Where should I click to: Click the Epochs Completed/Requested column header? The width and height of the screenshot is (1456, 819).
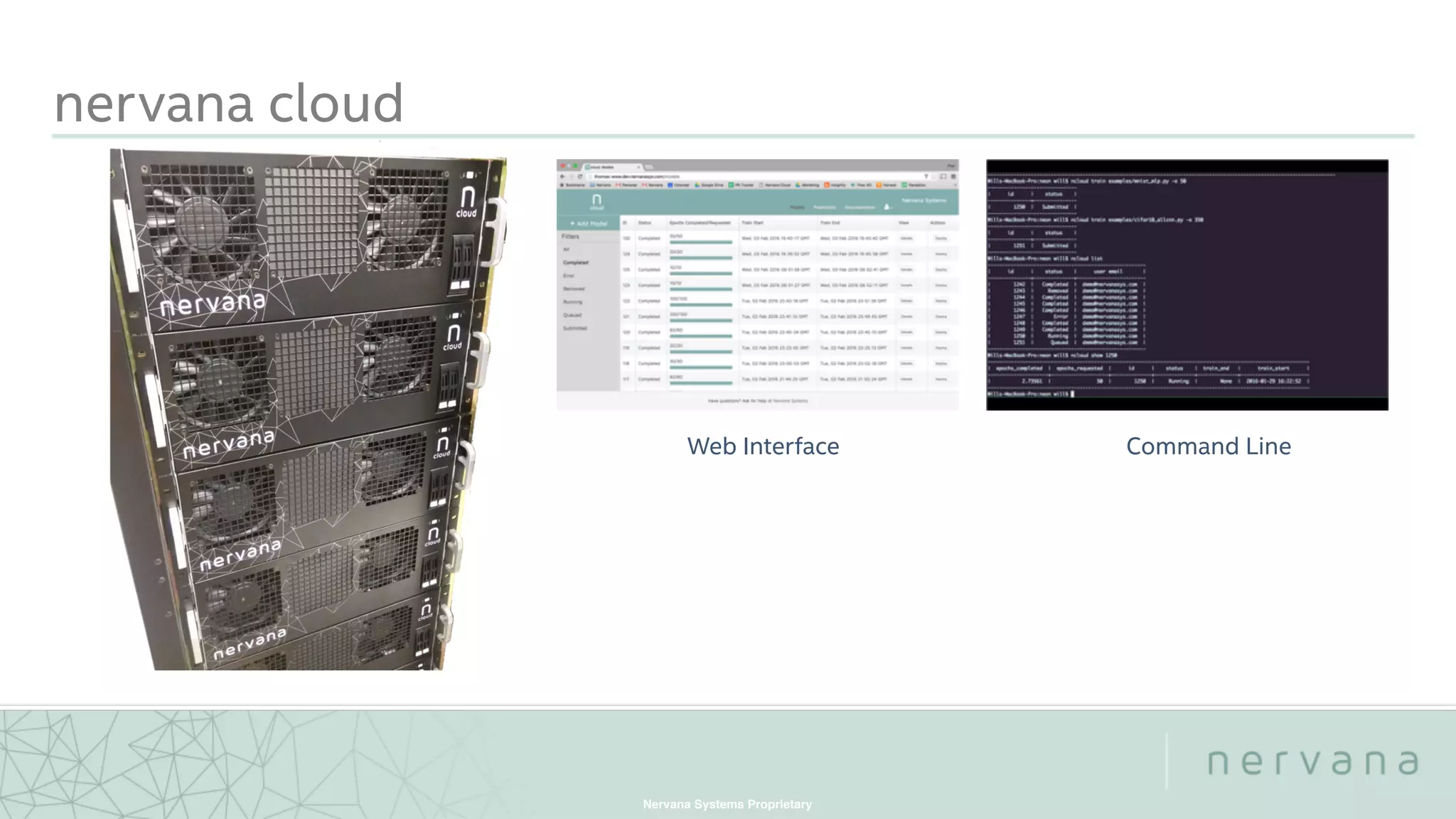700,223
